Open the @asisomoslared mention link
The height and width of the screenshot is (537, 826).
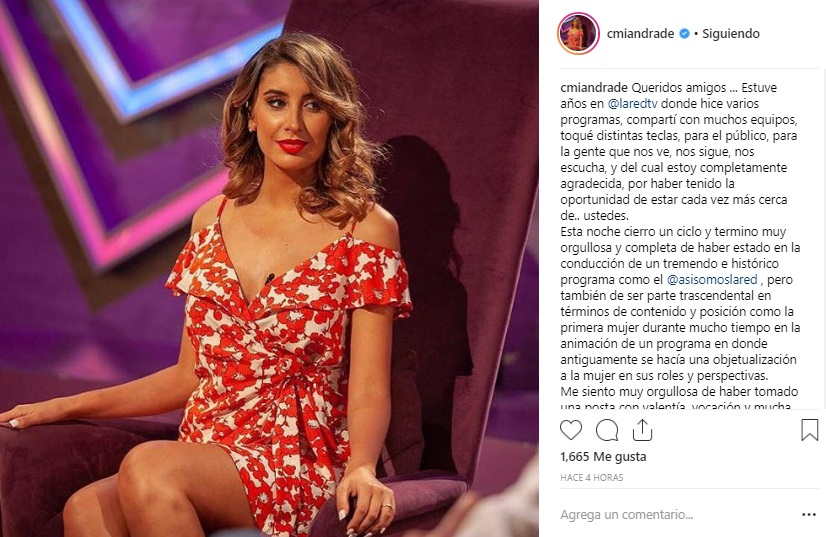712,279
